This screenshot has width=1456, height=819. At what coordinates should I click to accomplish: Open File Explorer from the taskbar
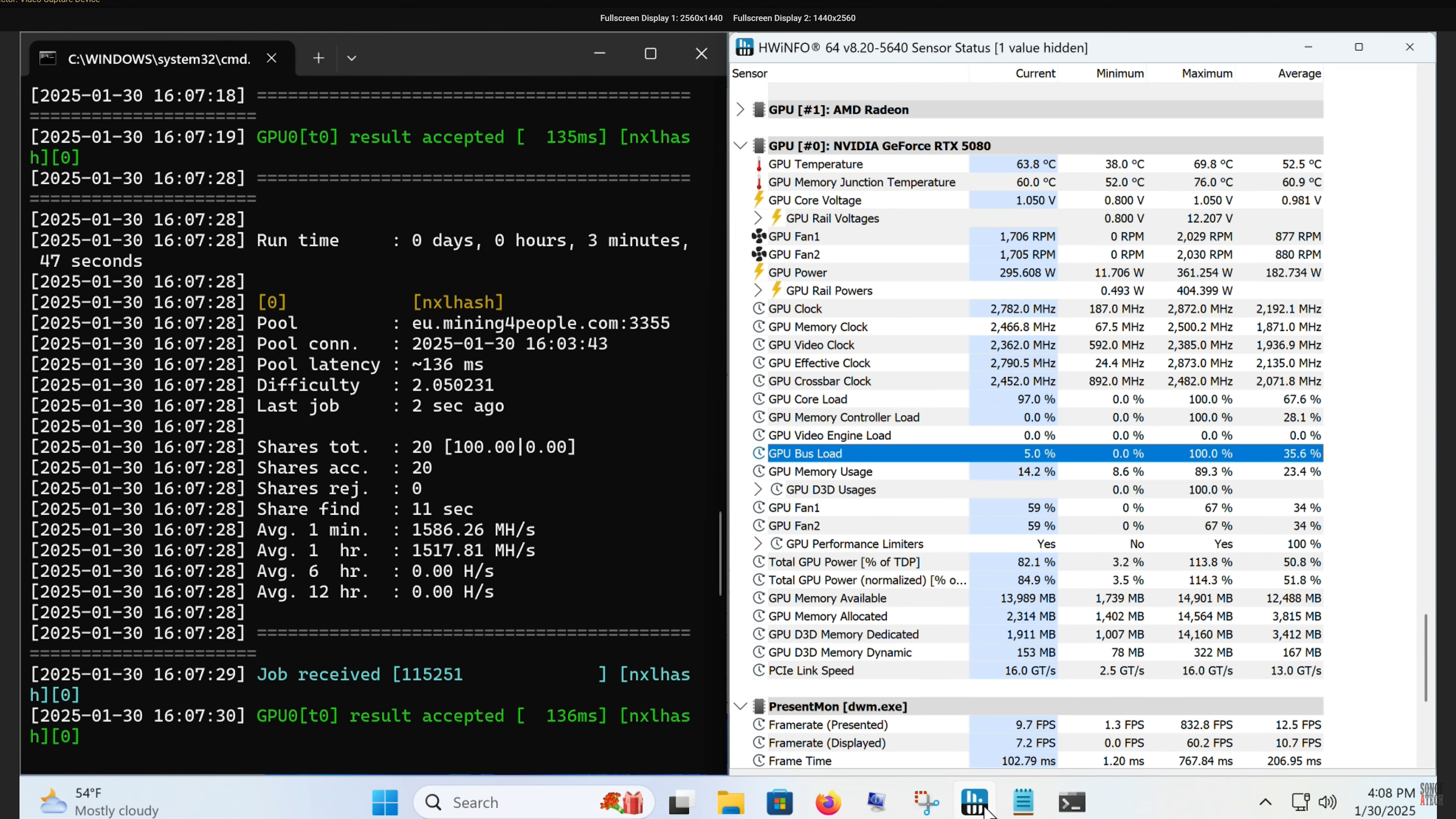coord(730,803)
